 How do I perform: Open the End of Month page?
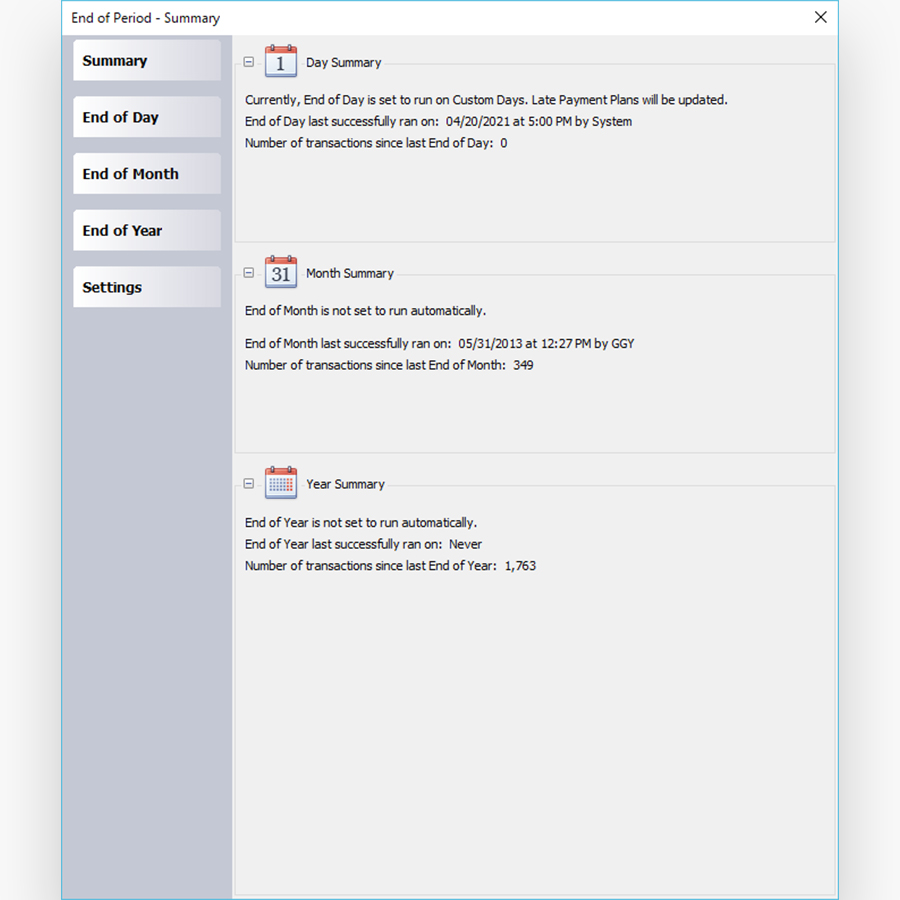pyautogui.click(x=146, y=173)
